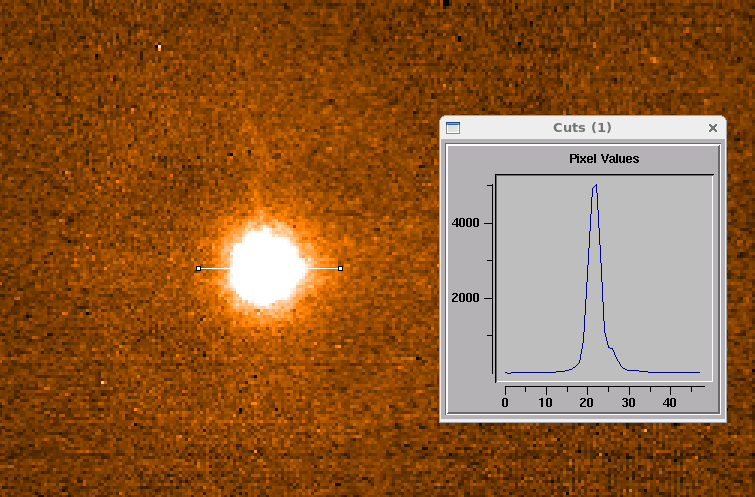The image size is (755, 497).
Task: Click the peak of the pixel profile curve
Action: click(x=596, y=185)
